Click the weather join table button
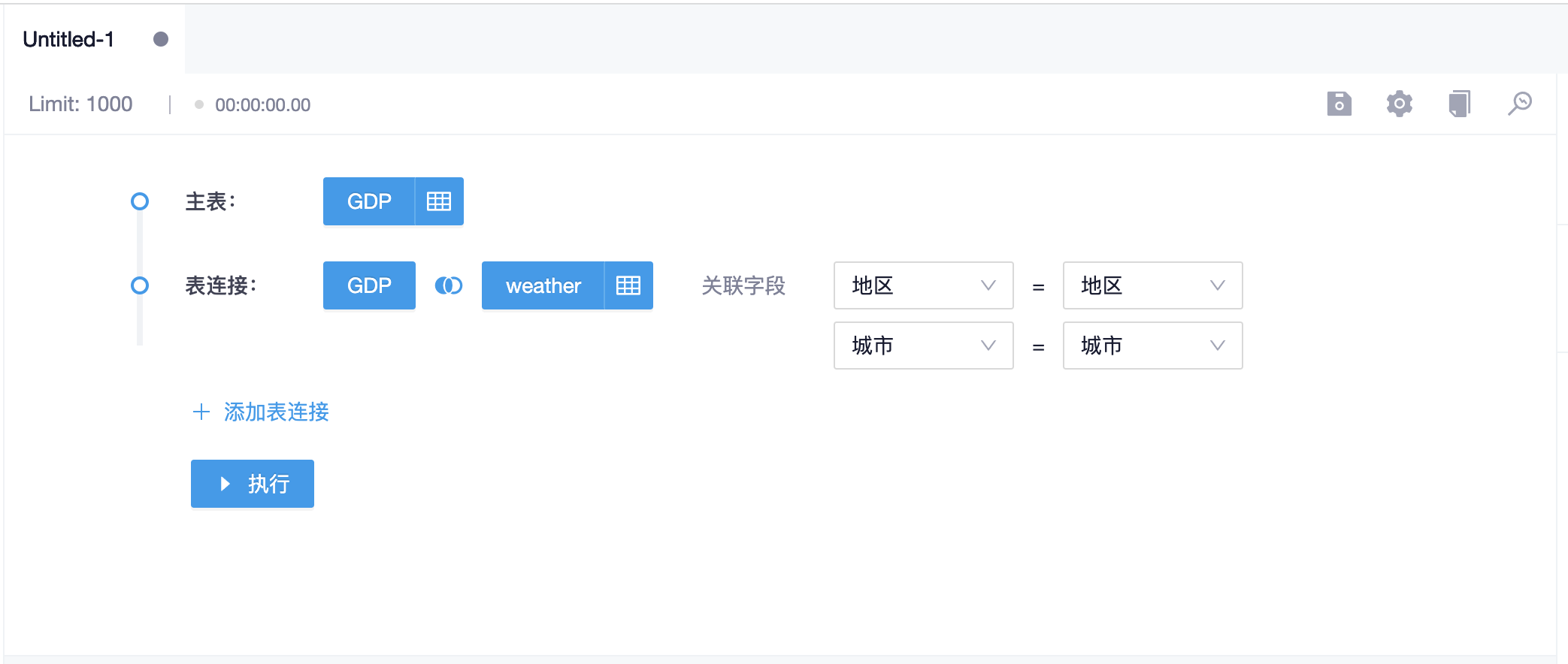 [x=543, y=285]
